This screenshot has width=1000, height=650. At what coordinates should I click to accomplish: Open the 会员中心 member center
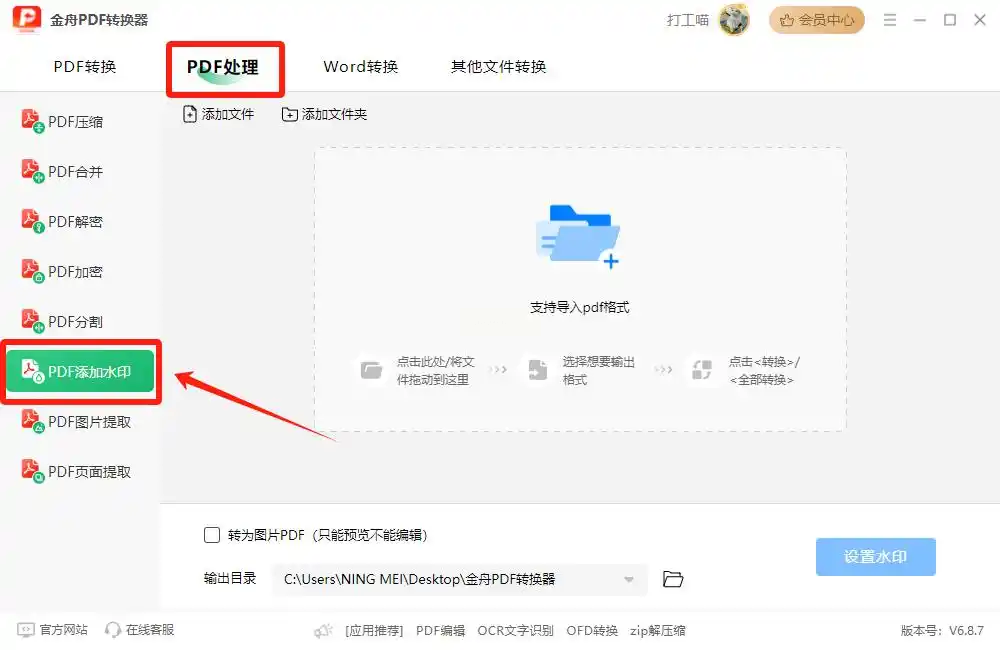tap(816, 20)
